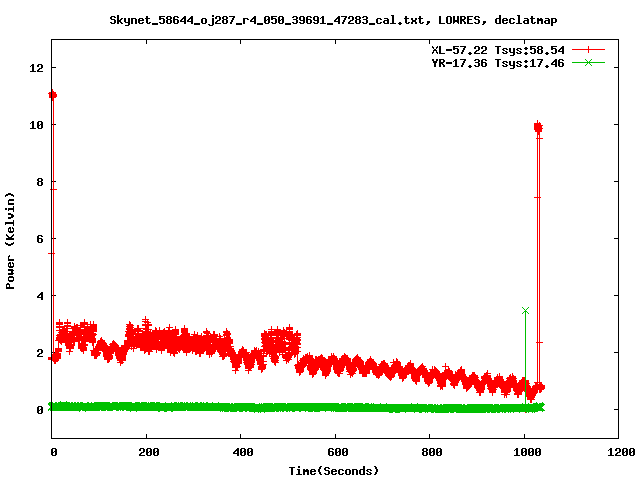
Task: Click the x-axis tick label 800
Action: (432, 452)
